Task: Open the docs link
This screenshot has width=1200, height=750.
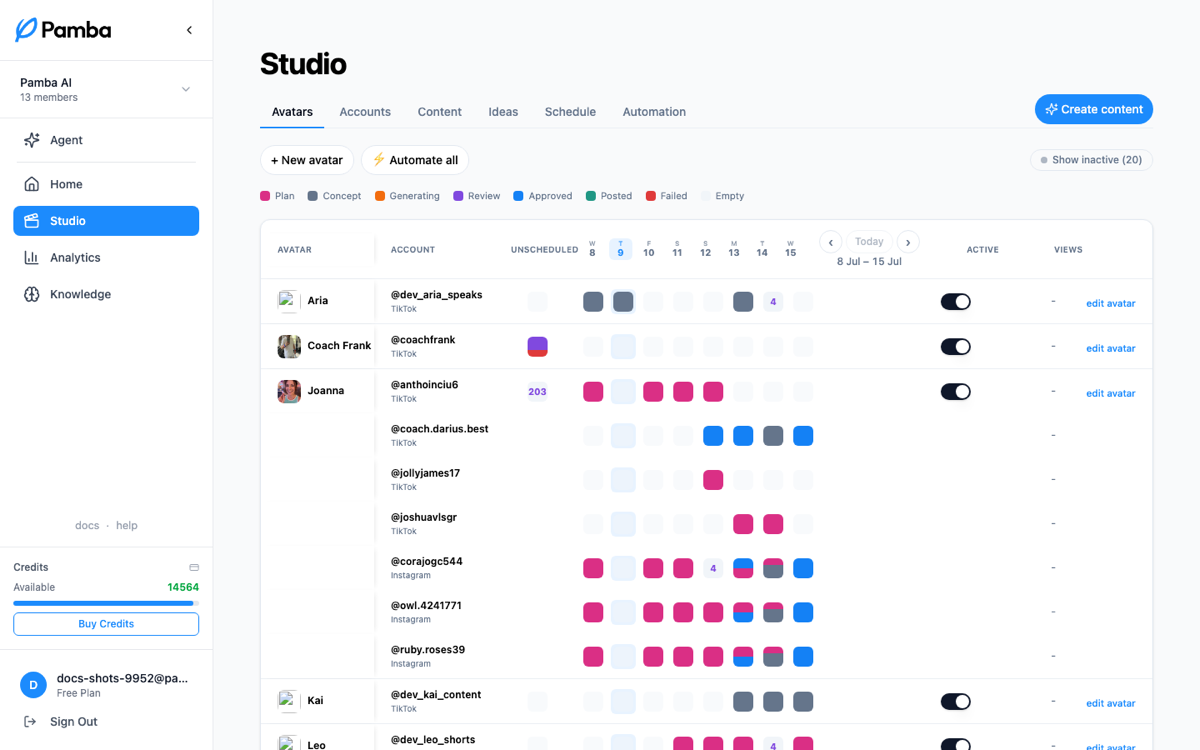Action: pyautogui.click(x=87, y=526)
